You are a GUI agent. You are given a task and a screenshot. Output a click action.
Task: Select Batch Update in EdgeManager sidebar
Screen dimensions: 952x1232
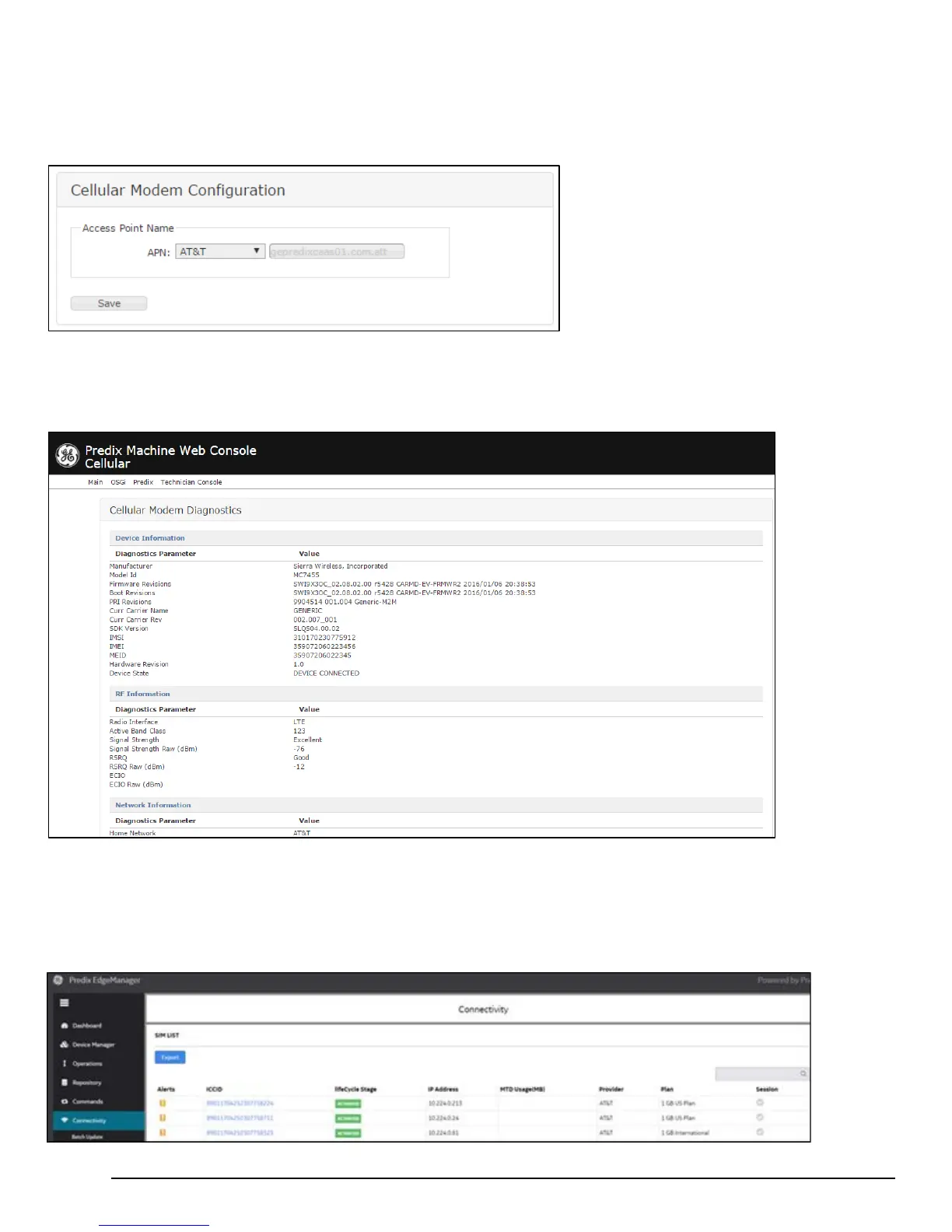tap(87, 1137)
